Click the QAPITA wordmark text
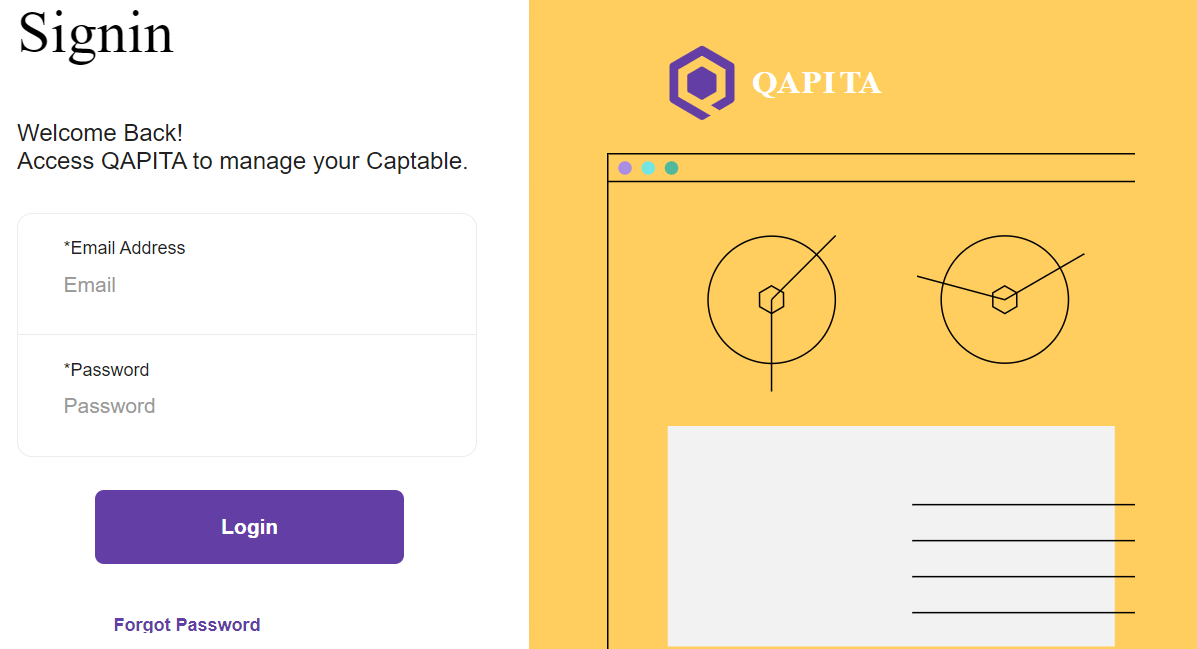Viewport: 1197px width, 649px height. (x=816, y=83)
